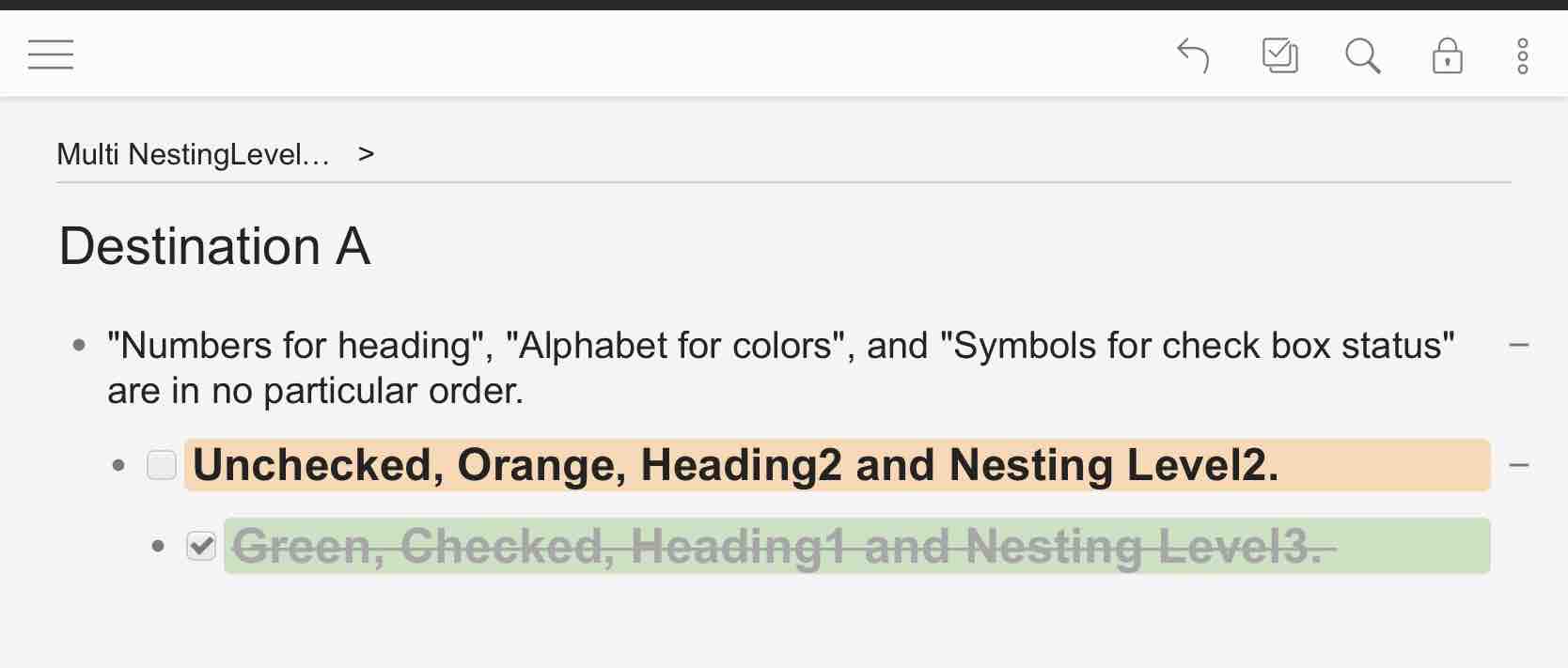
Task: Open the three-dot overflow menu
Action: pos(1523,55)
